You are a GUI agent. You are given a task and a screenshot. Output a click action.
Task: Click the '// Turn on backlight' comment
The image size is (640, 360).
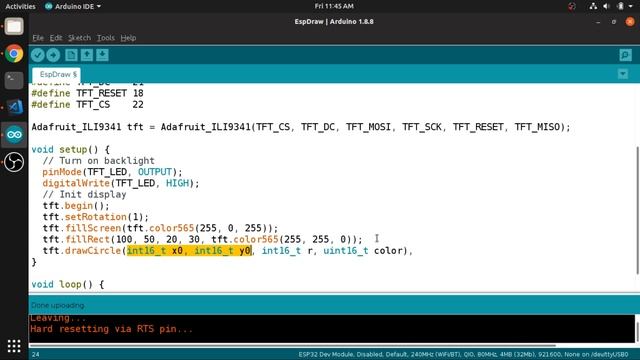[x=98, y=161]
